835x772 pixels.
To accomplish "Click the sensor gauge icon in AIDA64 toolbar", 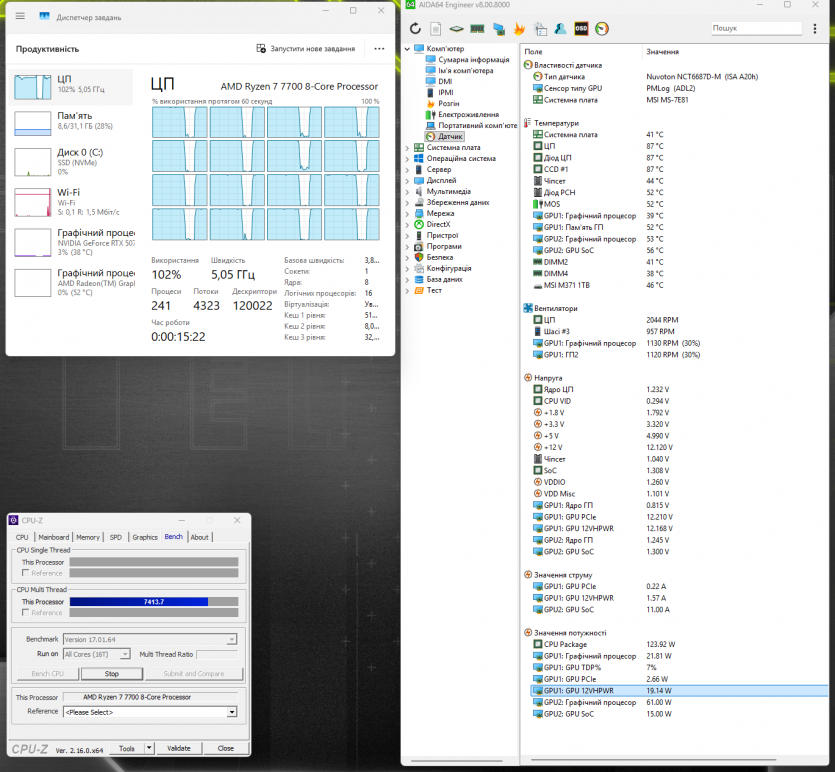I will [x=601, y=29].
